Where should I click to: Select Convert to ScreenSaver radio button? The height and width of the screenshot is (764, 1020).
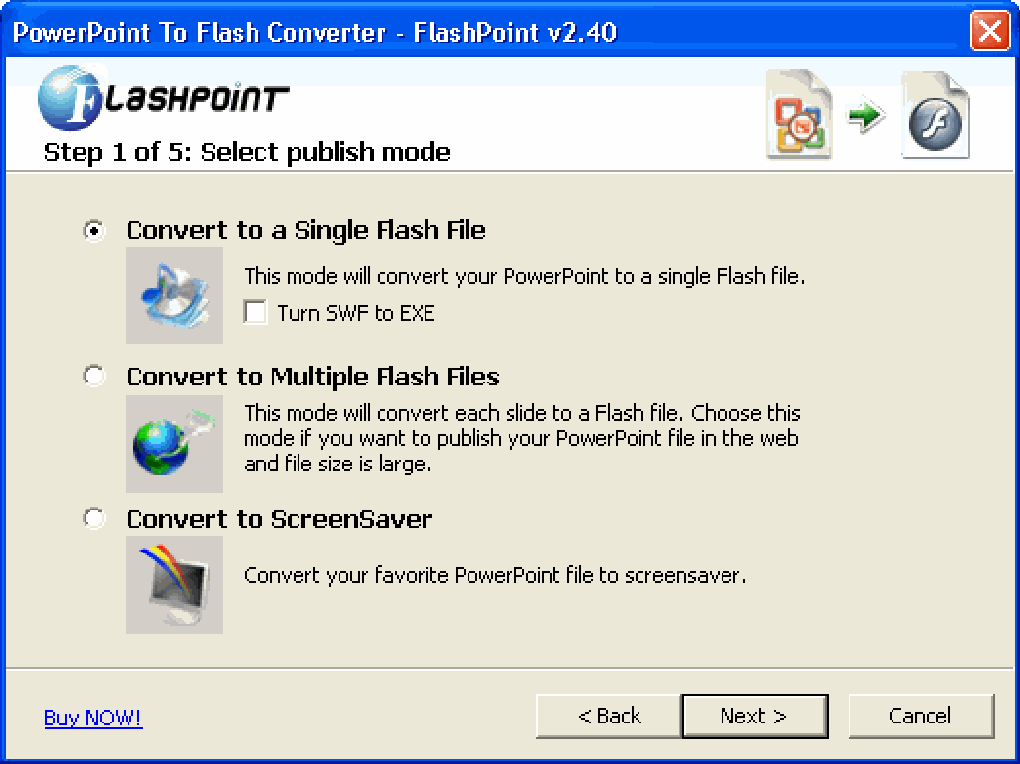coord(94,518)
